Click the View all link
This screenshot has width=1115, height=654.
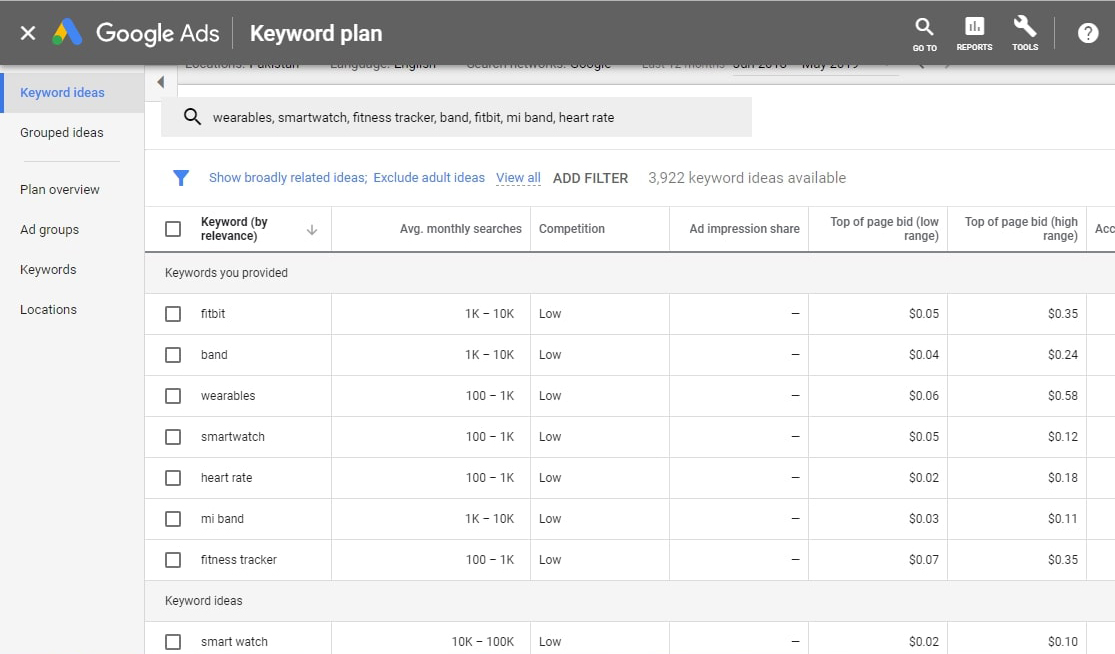518,178
